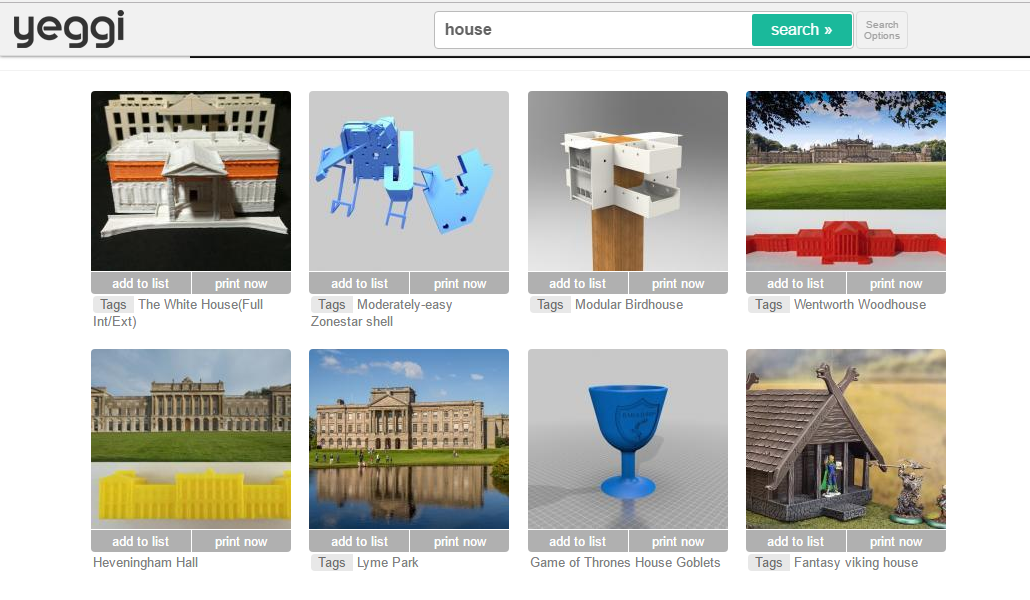Print the Wentworth Woodhouse model now
This screenshot has width=1030, height=600.
pyautogui.click(x=896, y=284)
